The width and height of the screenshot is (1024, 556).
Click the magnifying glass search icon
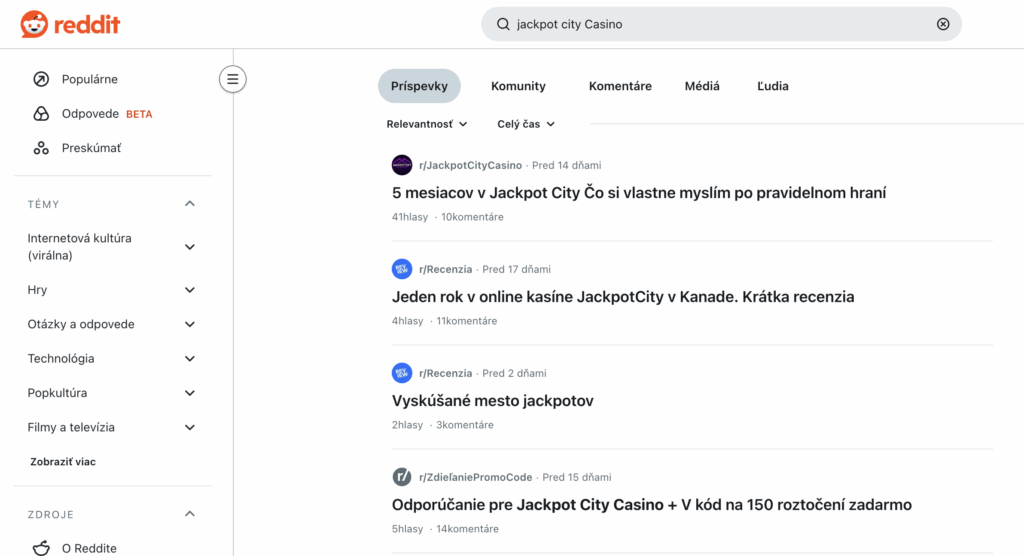click(503, 24)
